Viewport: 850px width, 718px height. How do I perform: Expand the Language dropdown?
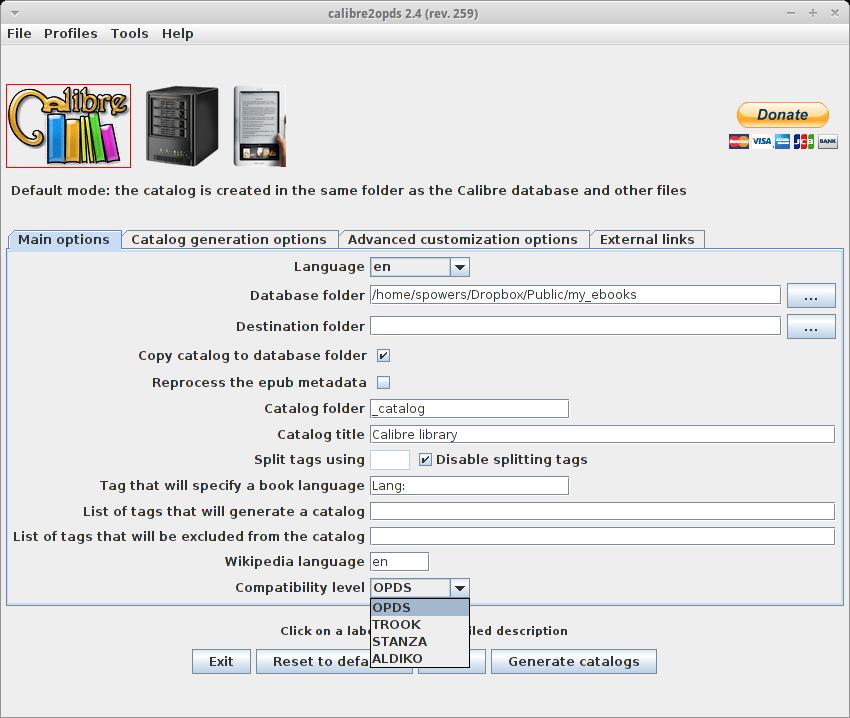tap(459, 267)
